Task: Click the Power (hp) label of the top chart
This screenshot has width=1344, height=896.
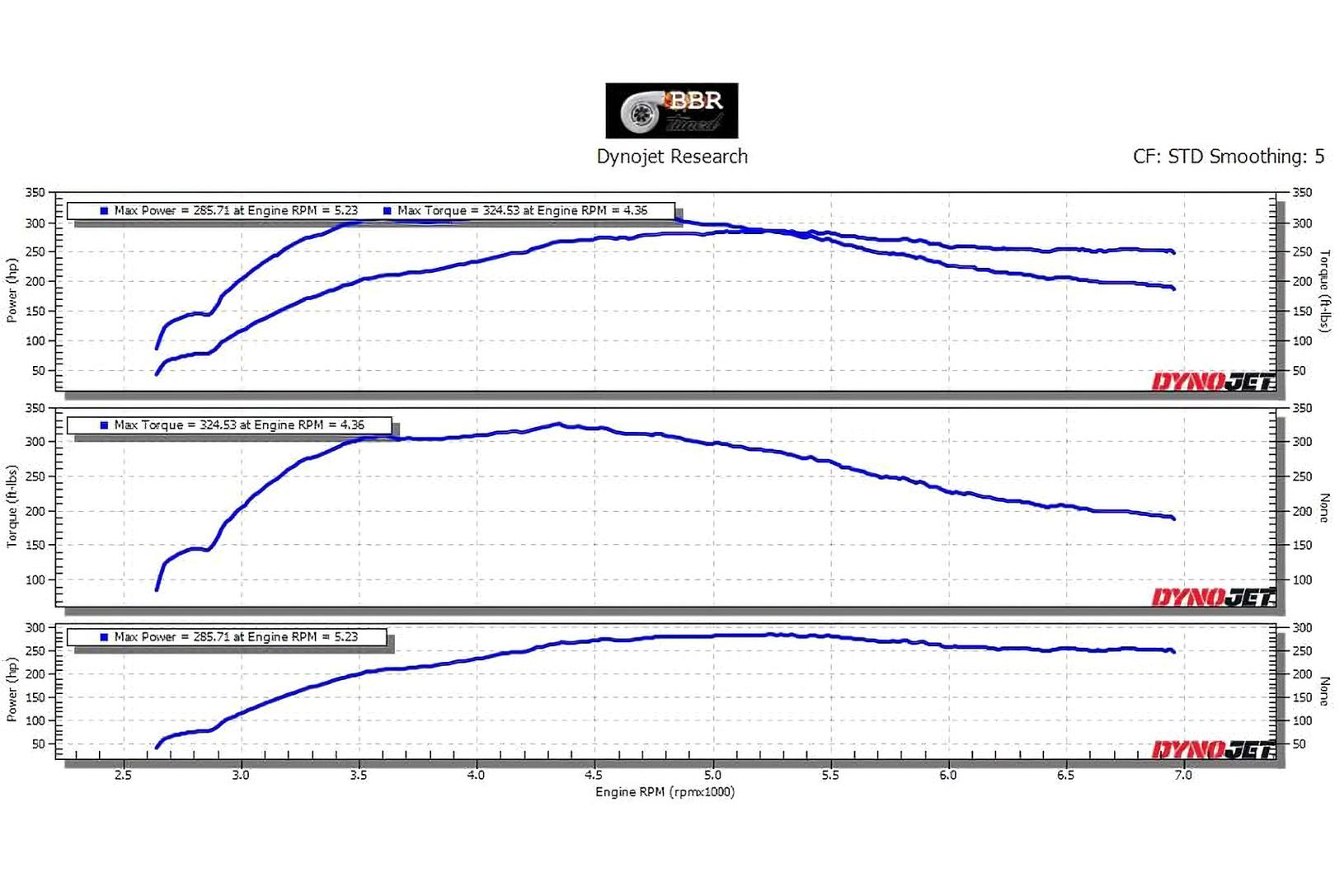Action: coord(12,290)
